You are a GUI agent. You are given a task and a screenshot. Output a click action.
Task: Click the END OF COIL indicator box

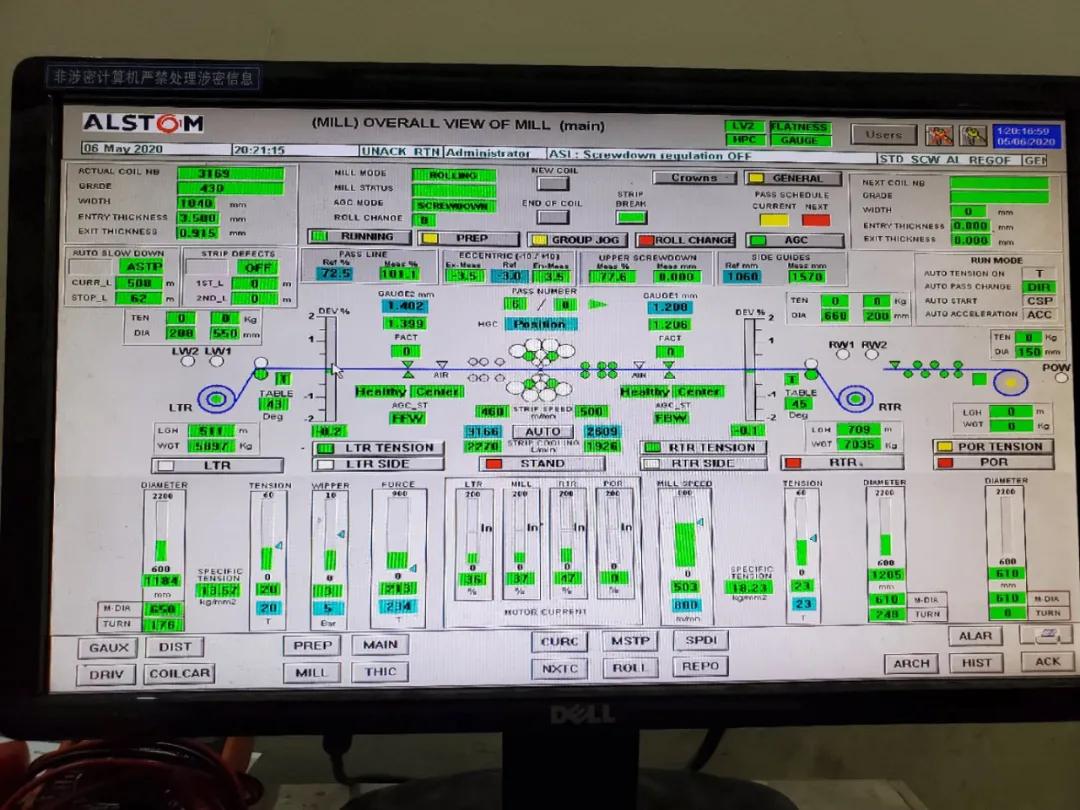(553, 217)
